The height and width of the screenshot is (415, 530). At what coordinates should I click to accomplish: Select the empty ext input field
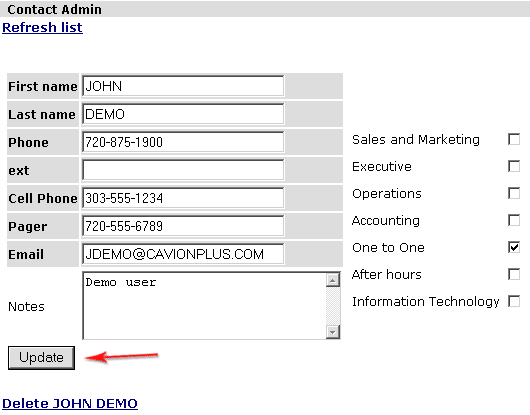(183, 170)
